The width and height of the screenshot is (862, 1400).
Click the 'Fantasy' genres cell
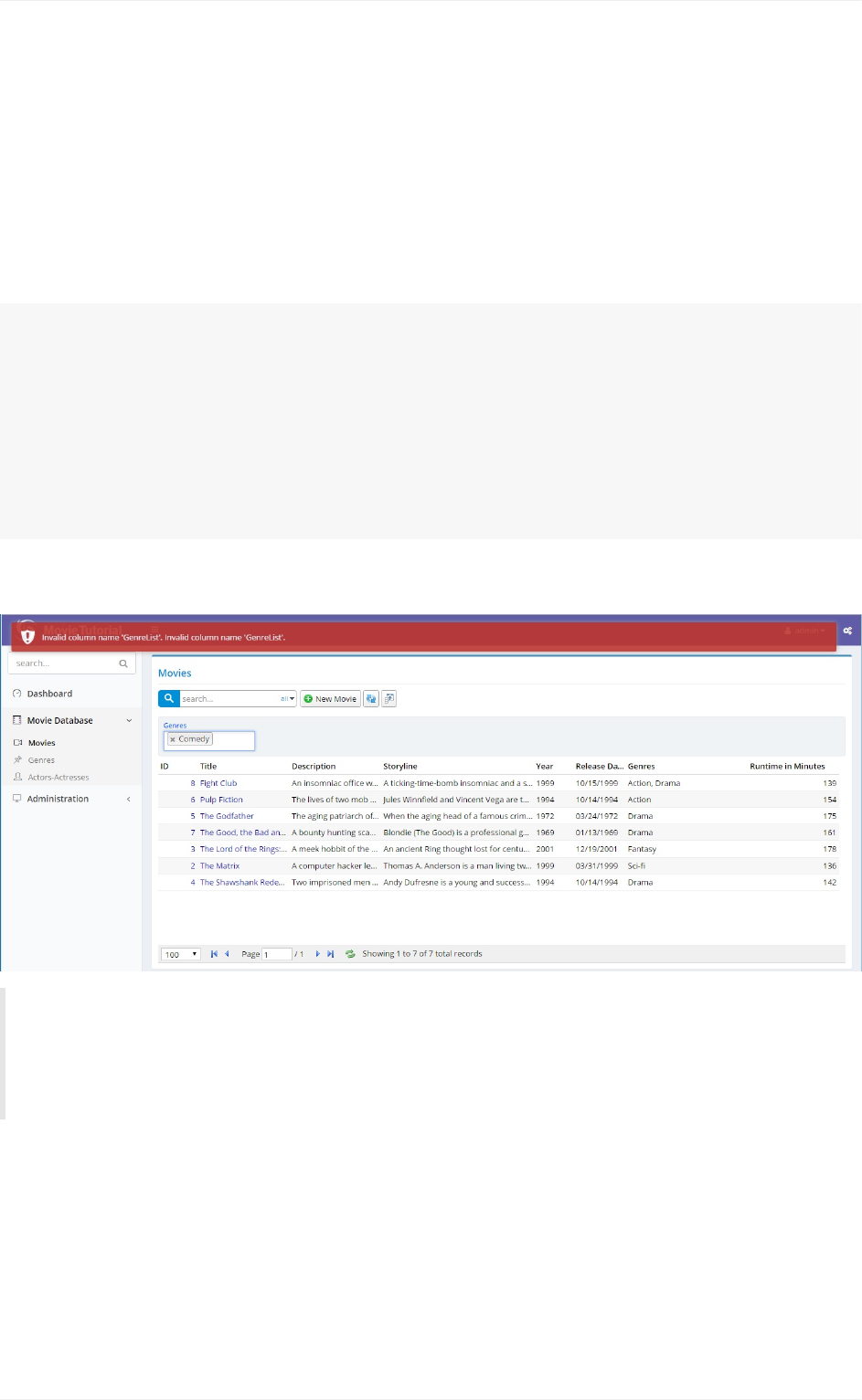(x=642, y=849)
